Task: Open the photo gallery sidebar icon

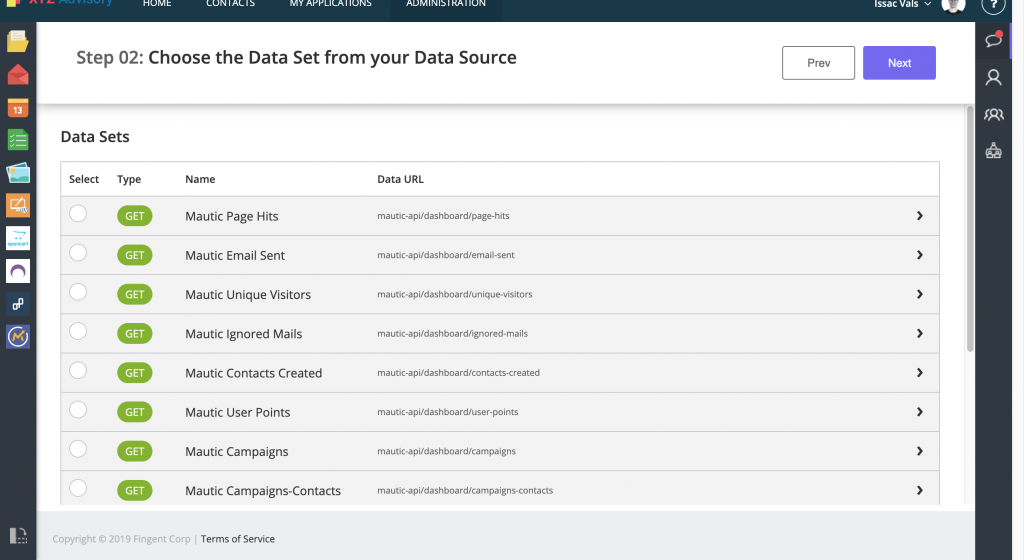Action: click(18, 173)
